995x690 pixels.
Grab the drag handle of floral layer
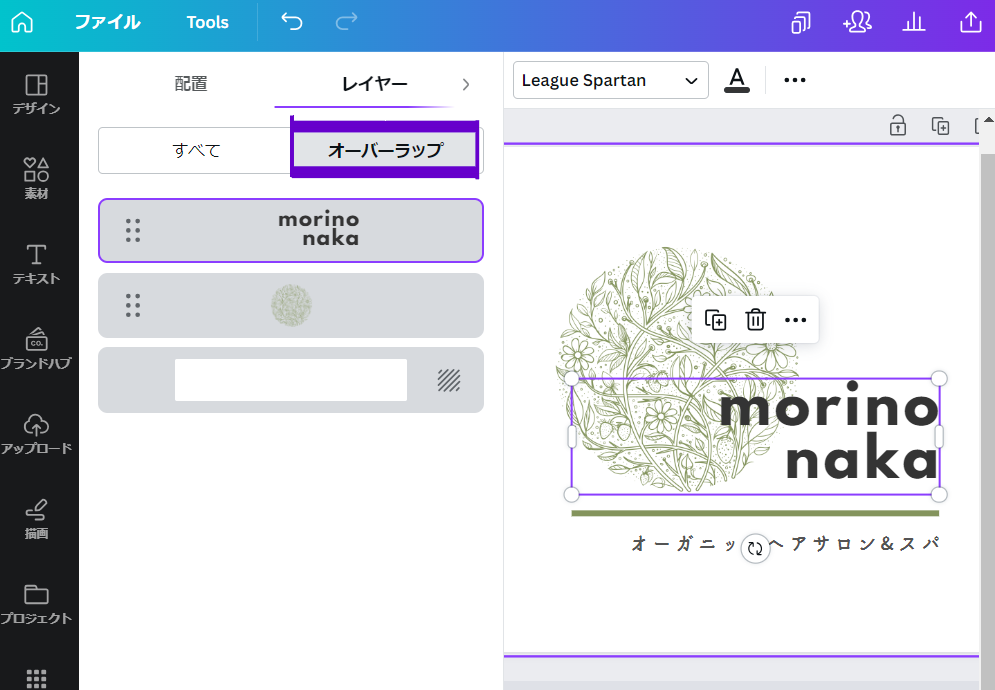point(133,305)
